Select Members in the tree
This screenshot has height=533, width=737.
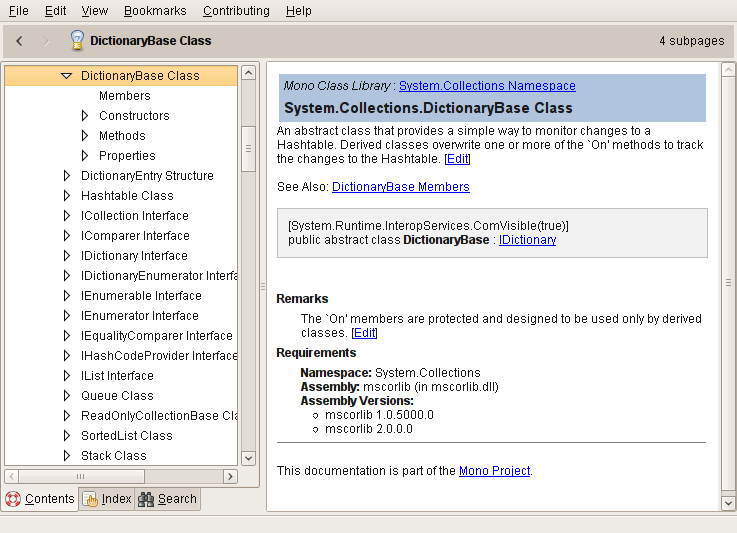[125, 96]
